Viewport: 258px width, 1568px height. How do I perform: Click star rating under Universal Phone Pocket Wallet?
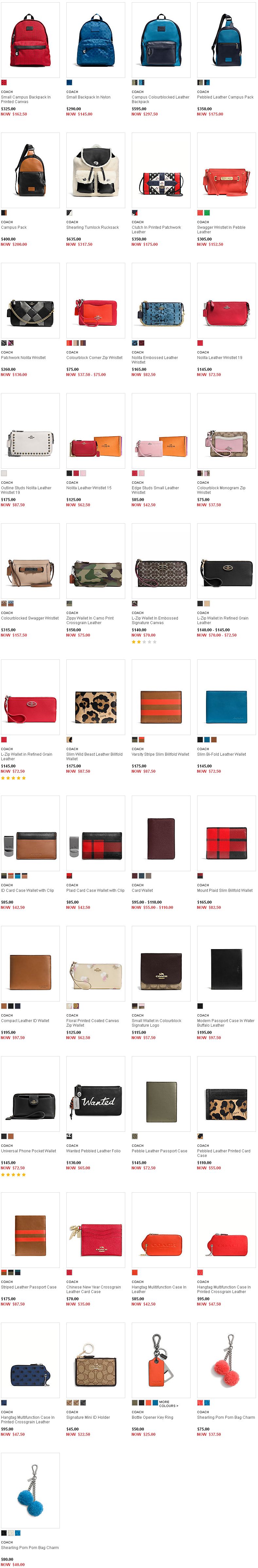pos(13,1175)
